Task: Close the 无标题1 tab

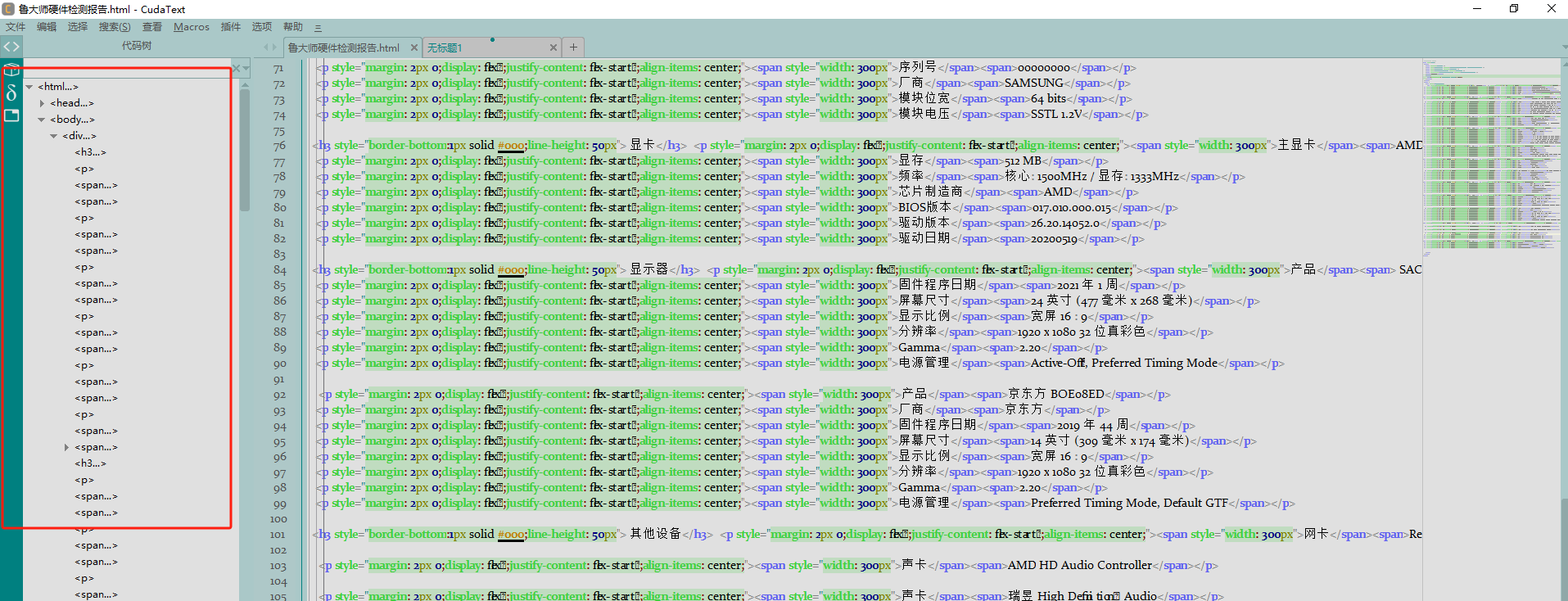Action: pos(554,47)
